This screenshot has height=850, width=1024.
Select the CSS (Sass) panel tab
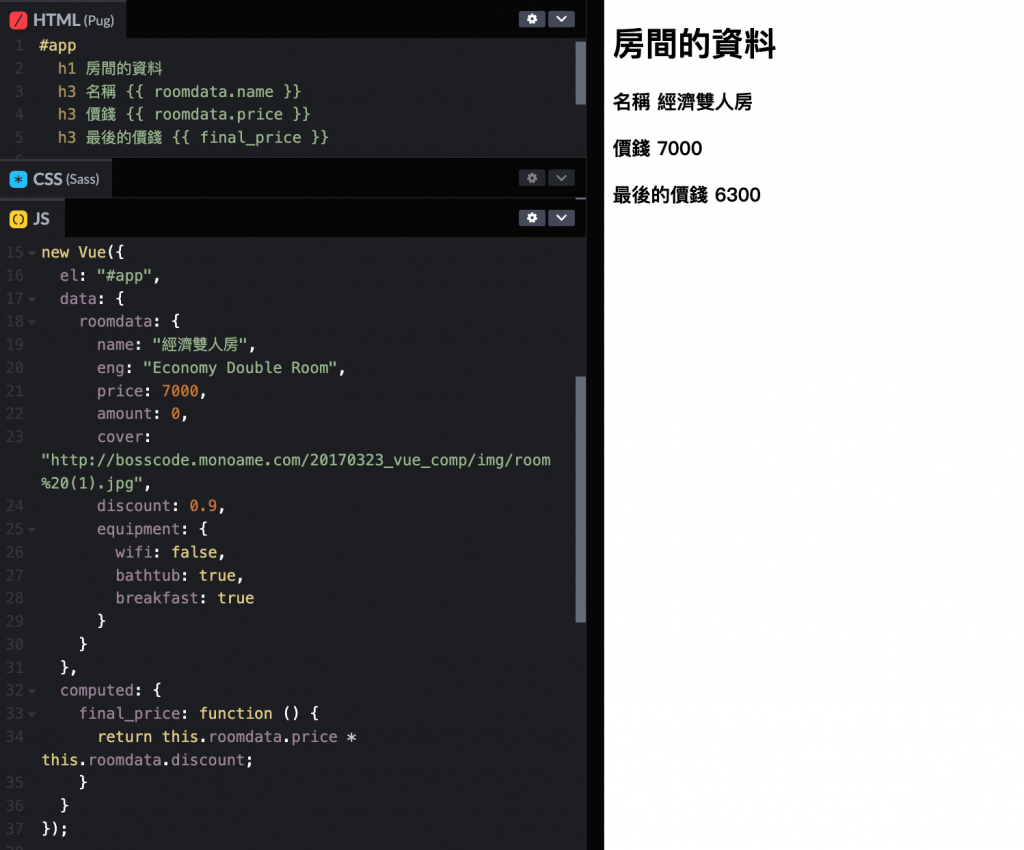(56, 179)
